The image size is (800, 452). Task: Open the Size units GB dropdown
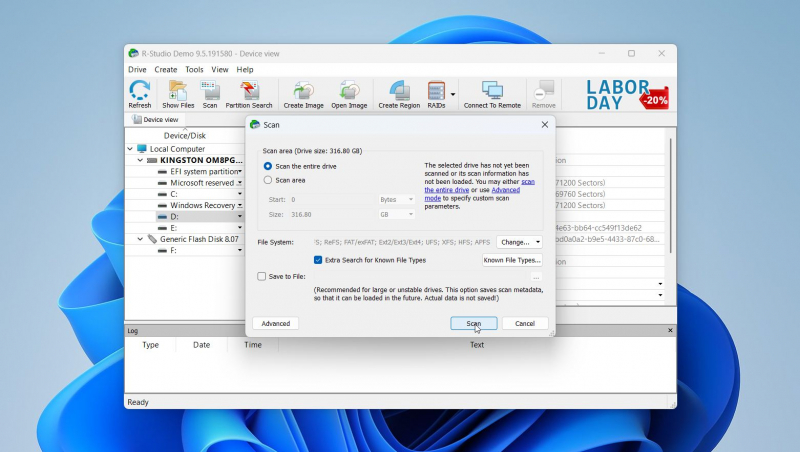[396, 214]
